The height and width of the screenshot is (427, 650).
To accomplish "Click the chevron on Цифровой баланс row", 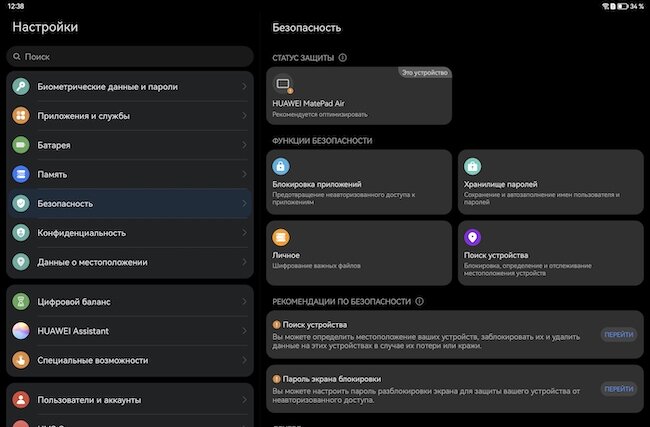I will click(x=244, y=301).
